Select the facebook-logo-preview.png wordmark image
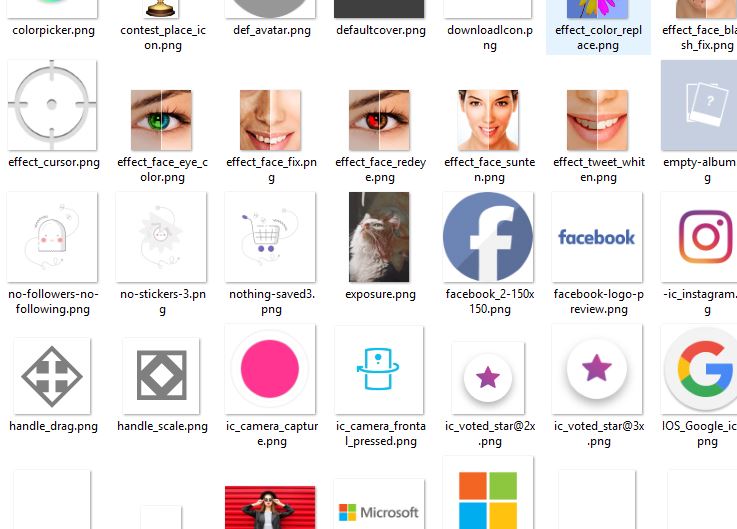Image resolution: width=737 pixels, height=529 pixels. tap(597, 237)
